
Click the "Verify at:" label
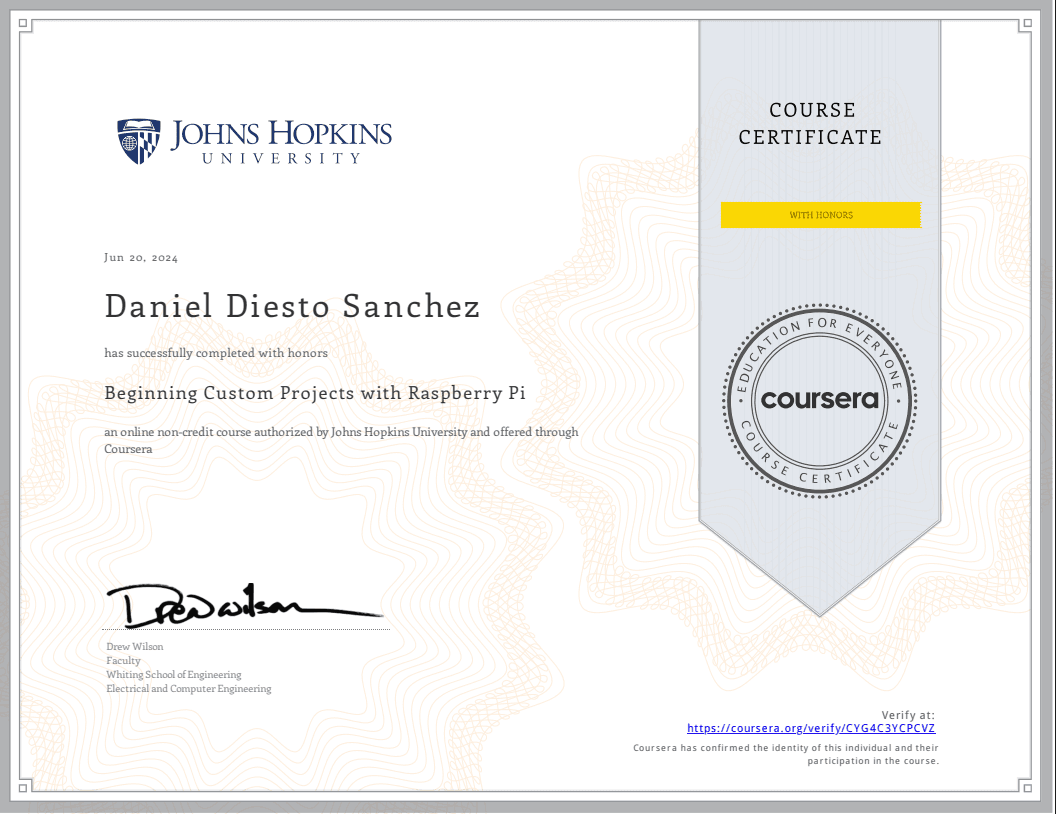tap(907, 715)
